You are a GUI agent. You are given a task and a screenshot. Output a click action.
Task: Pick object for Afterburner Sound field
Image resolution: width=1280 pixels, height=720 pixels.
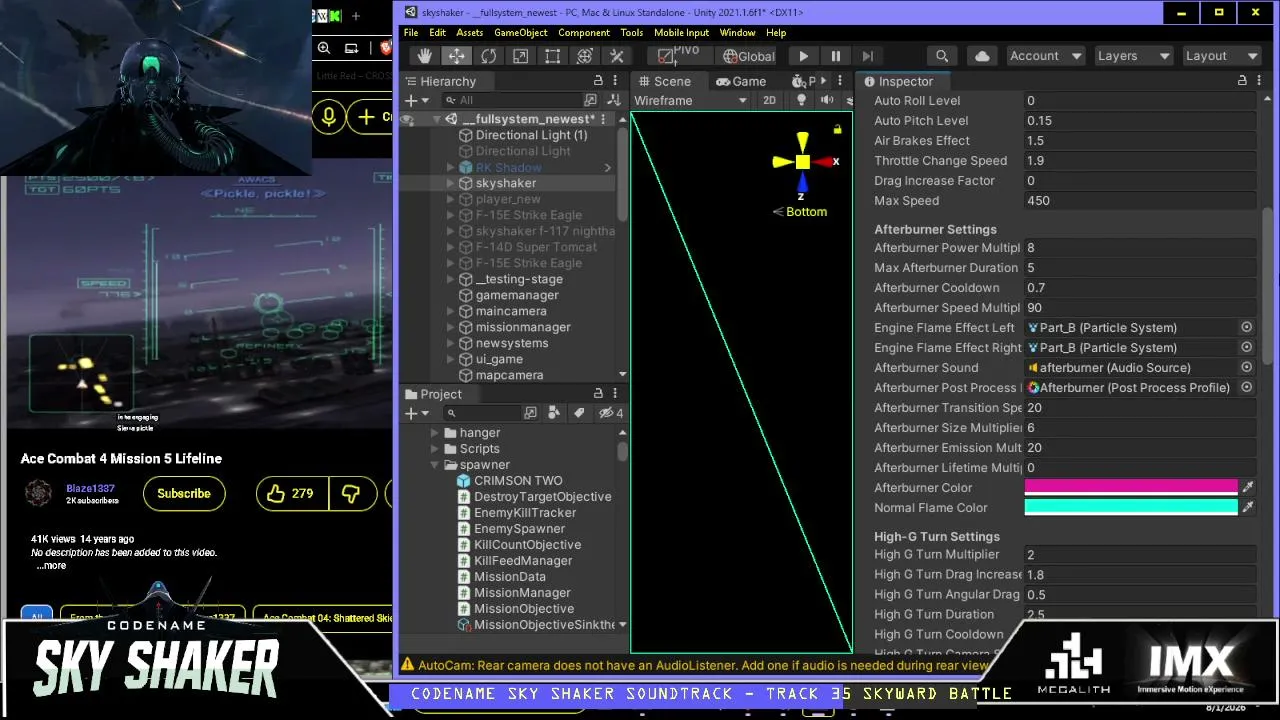[1247, 368]
